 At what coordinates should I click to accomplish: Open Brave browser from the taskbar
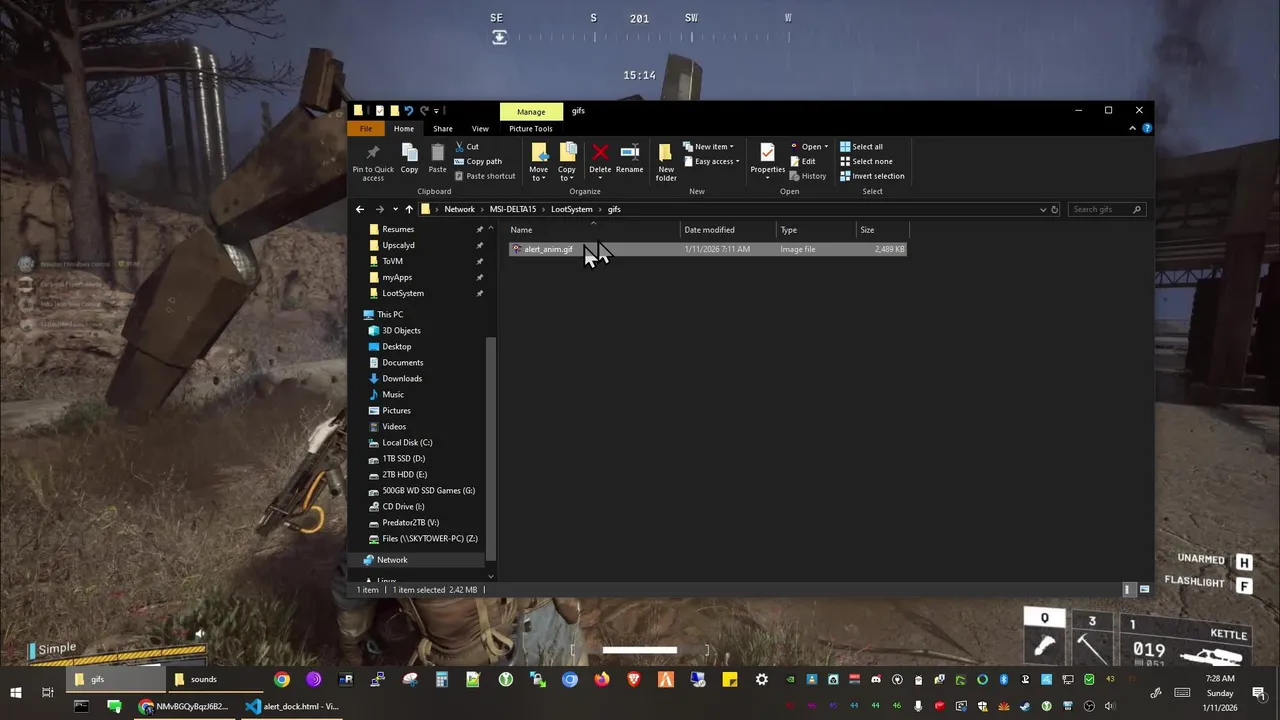[633, 679]
